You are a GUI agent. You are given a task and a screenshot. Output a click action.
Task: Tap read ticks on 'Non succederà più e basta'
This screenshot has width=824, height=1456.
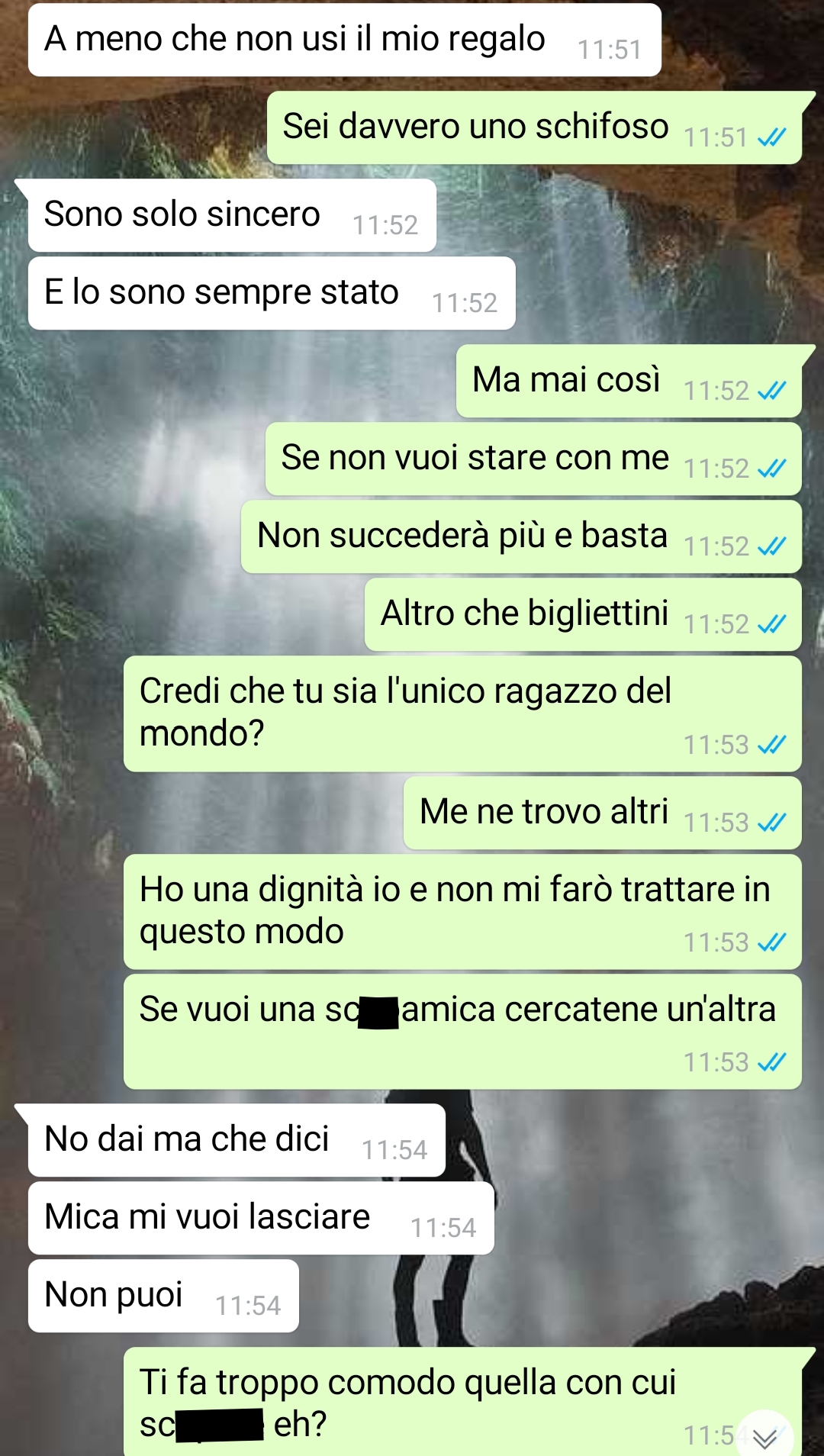pyautogui.click(x=771, y=546)
